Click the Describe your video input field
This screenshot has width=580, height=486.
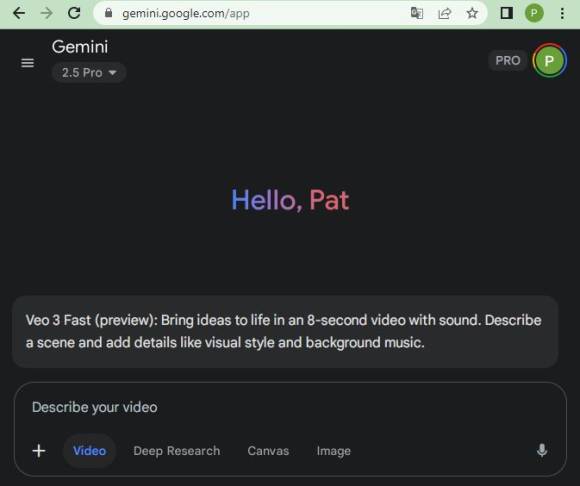pos(290,407)
